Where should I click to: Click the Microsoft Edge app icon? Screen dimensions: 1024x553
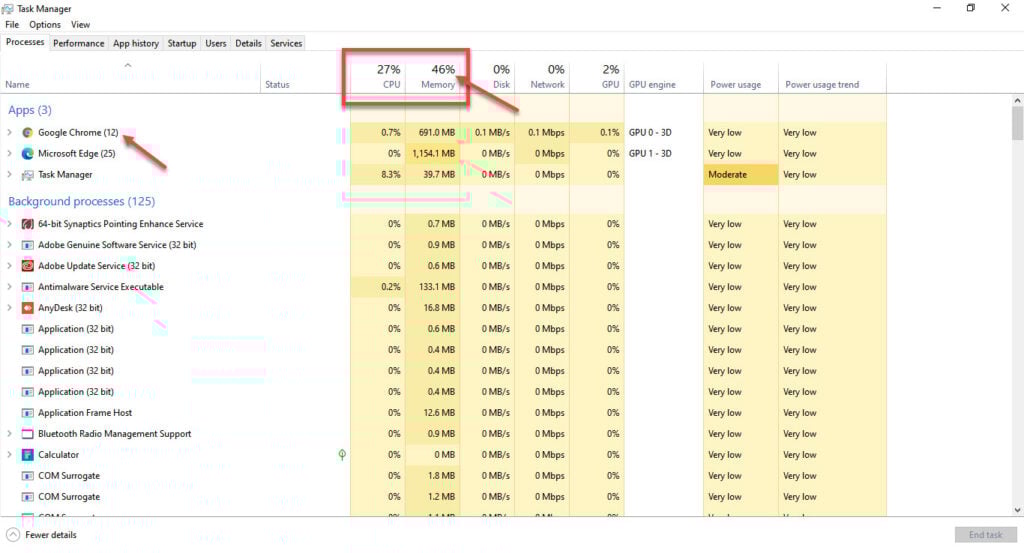coord(27,153)
